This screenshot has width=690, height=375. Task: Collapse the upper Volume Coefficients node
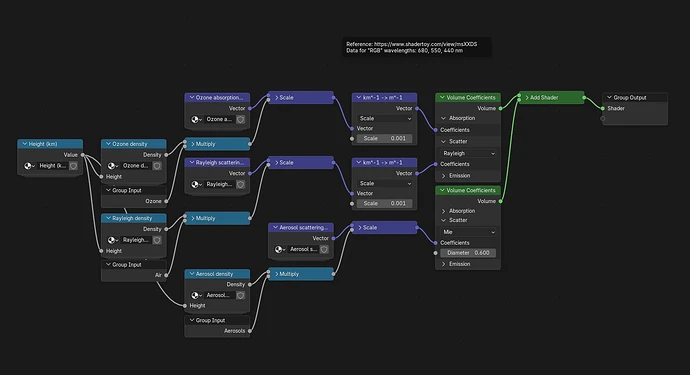click(443, 97)
